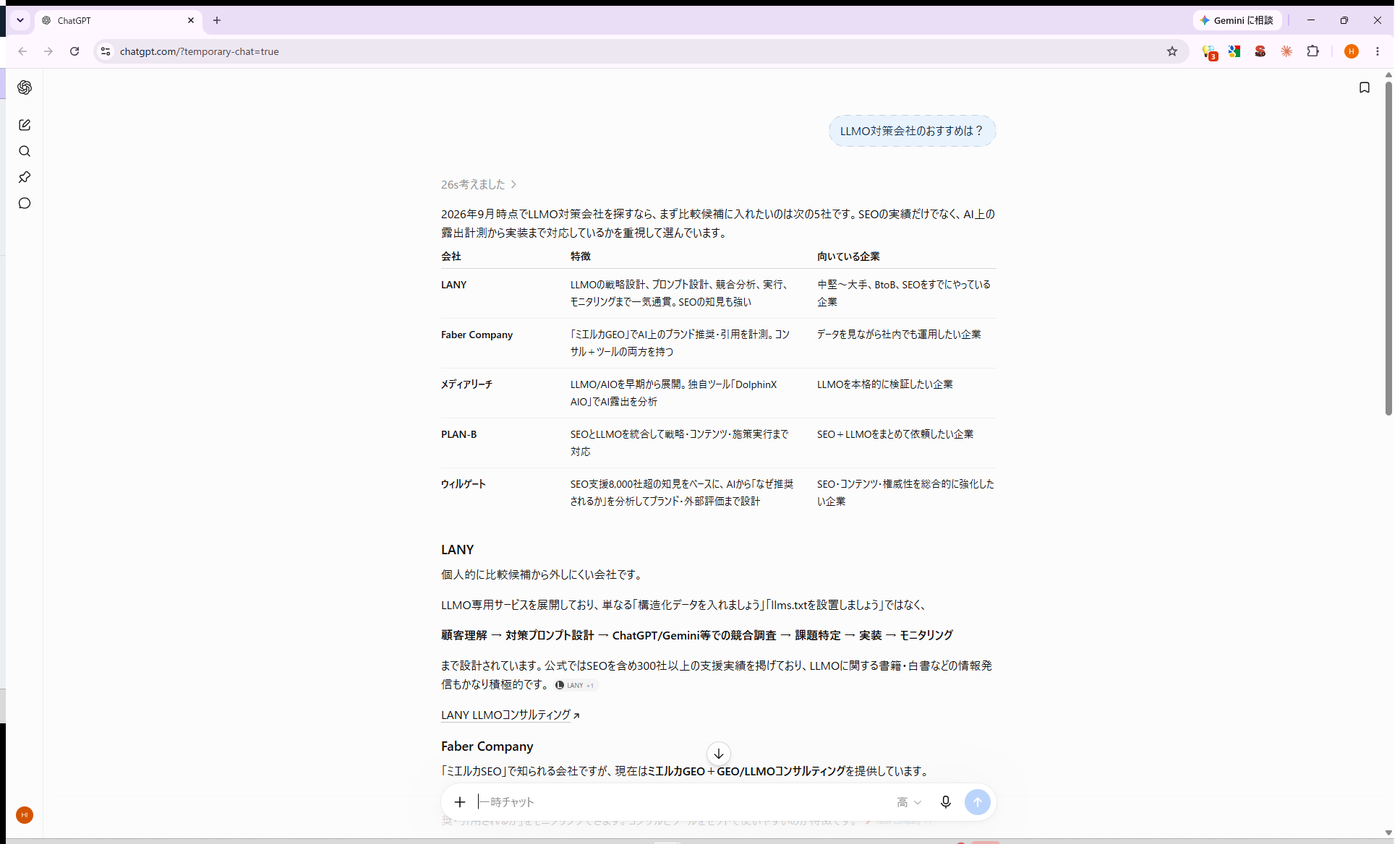Click text 個人的に比較候補から外しにくい会社です。
1400x844 pixels.
tap(541, 575)
